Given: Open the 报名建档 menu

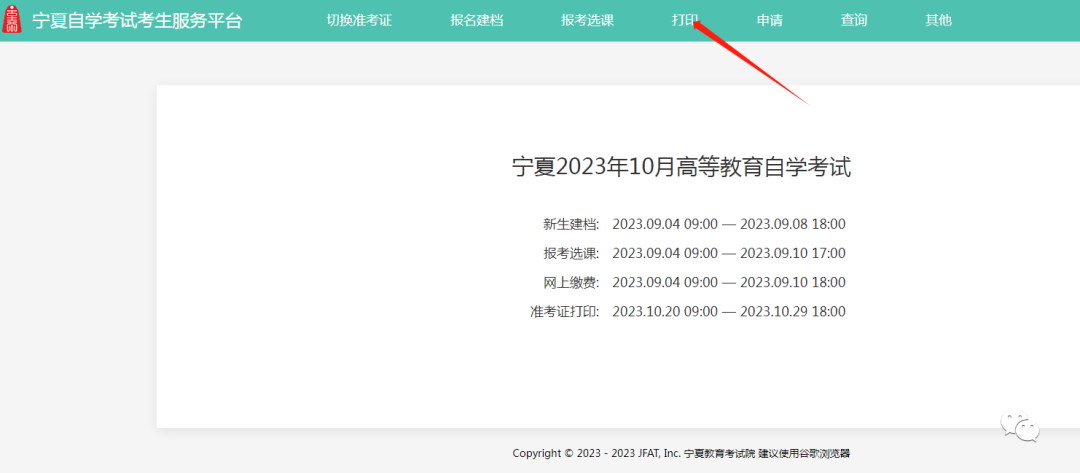Looking at the screenshot, I should (x=477, y=21).
